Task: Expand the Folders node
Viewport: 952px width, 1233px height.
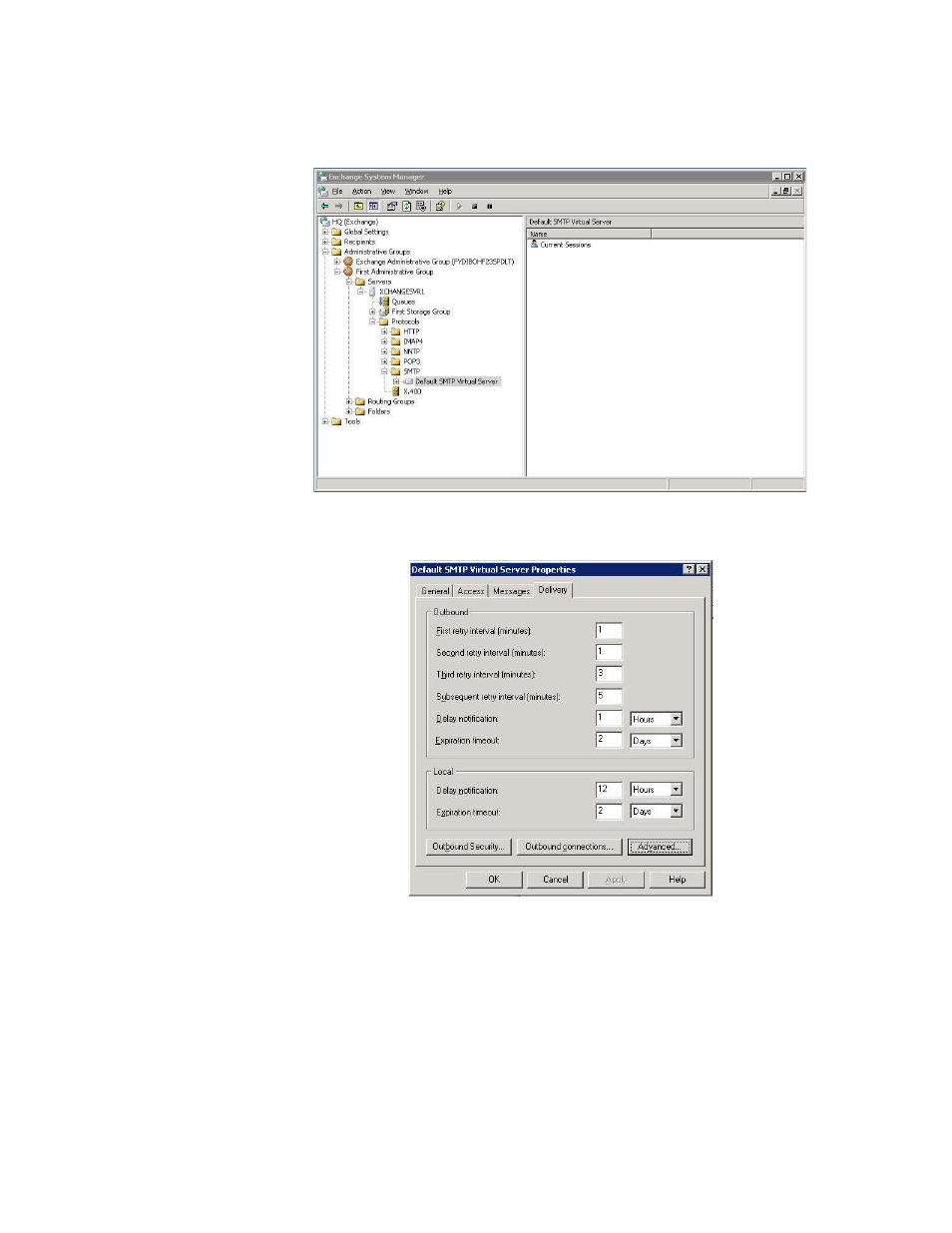Action: click(348, 411)
